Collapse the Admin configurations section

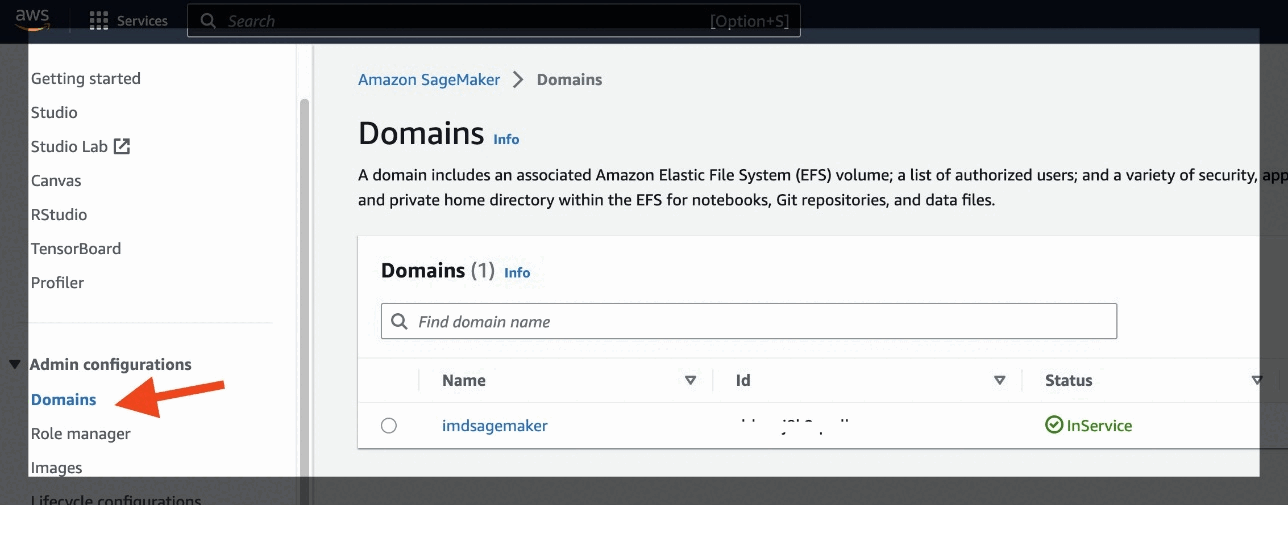pyautogui.click(x=15, y=365)
